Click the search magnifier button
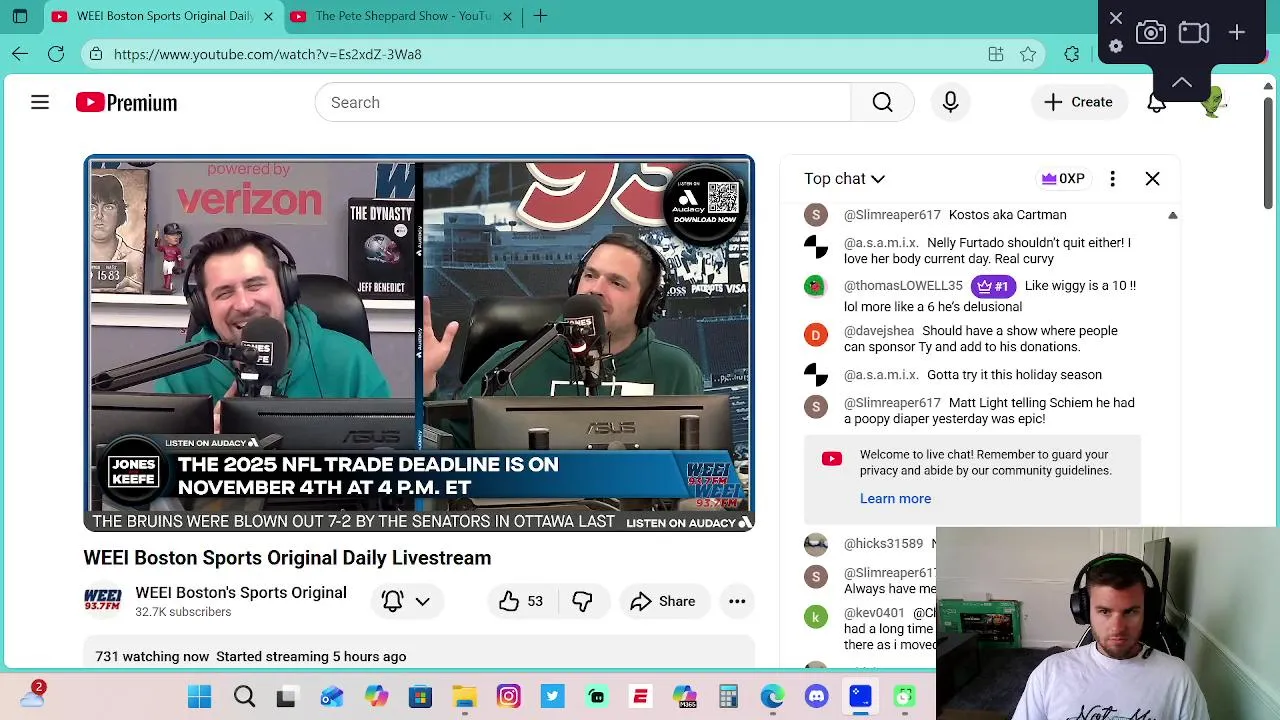The image size is (1280, 720). point(882,102)
